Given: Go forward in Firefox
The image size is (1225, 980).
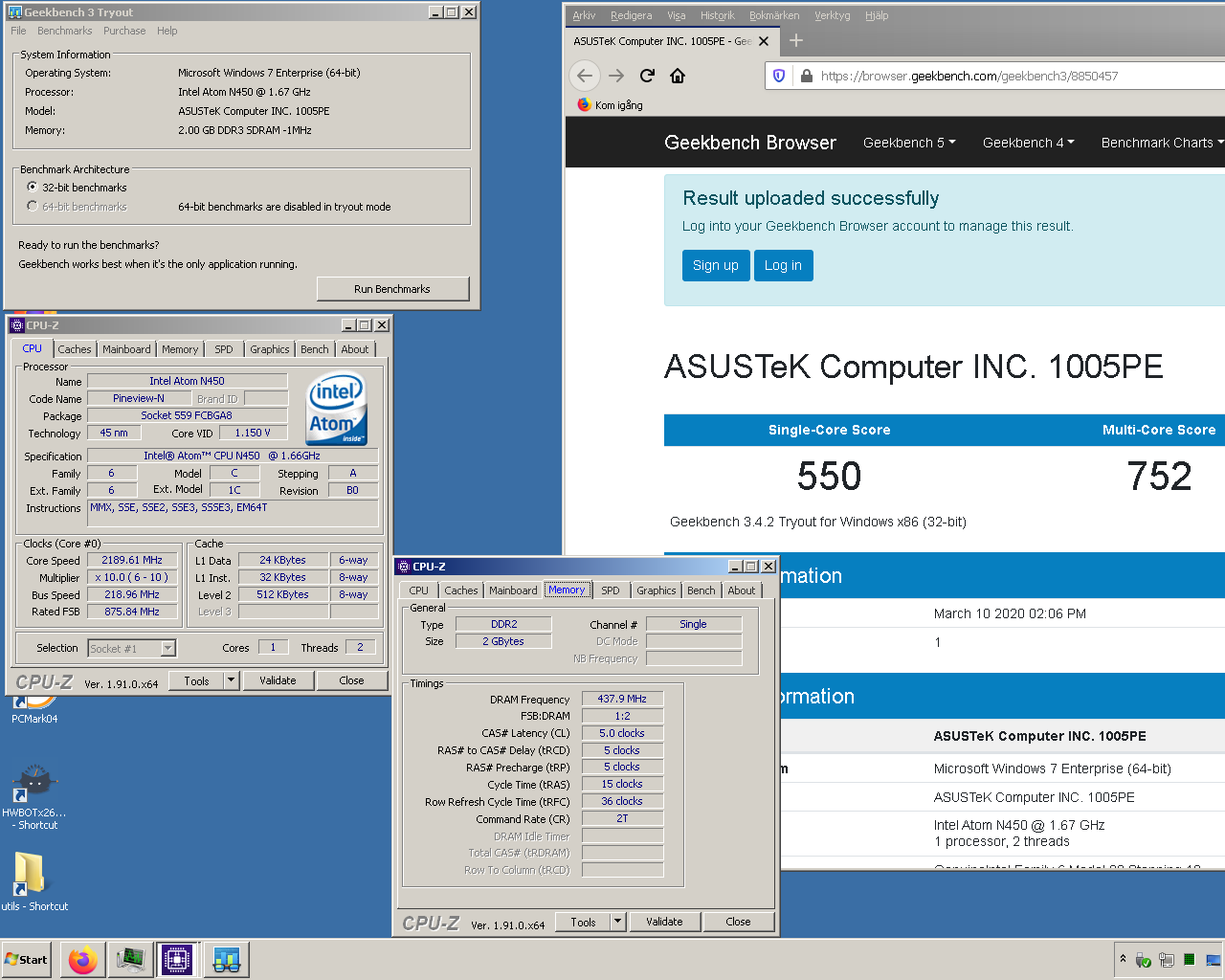Looking at the screenshot, I should (x=616, y=76).
